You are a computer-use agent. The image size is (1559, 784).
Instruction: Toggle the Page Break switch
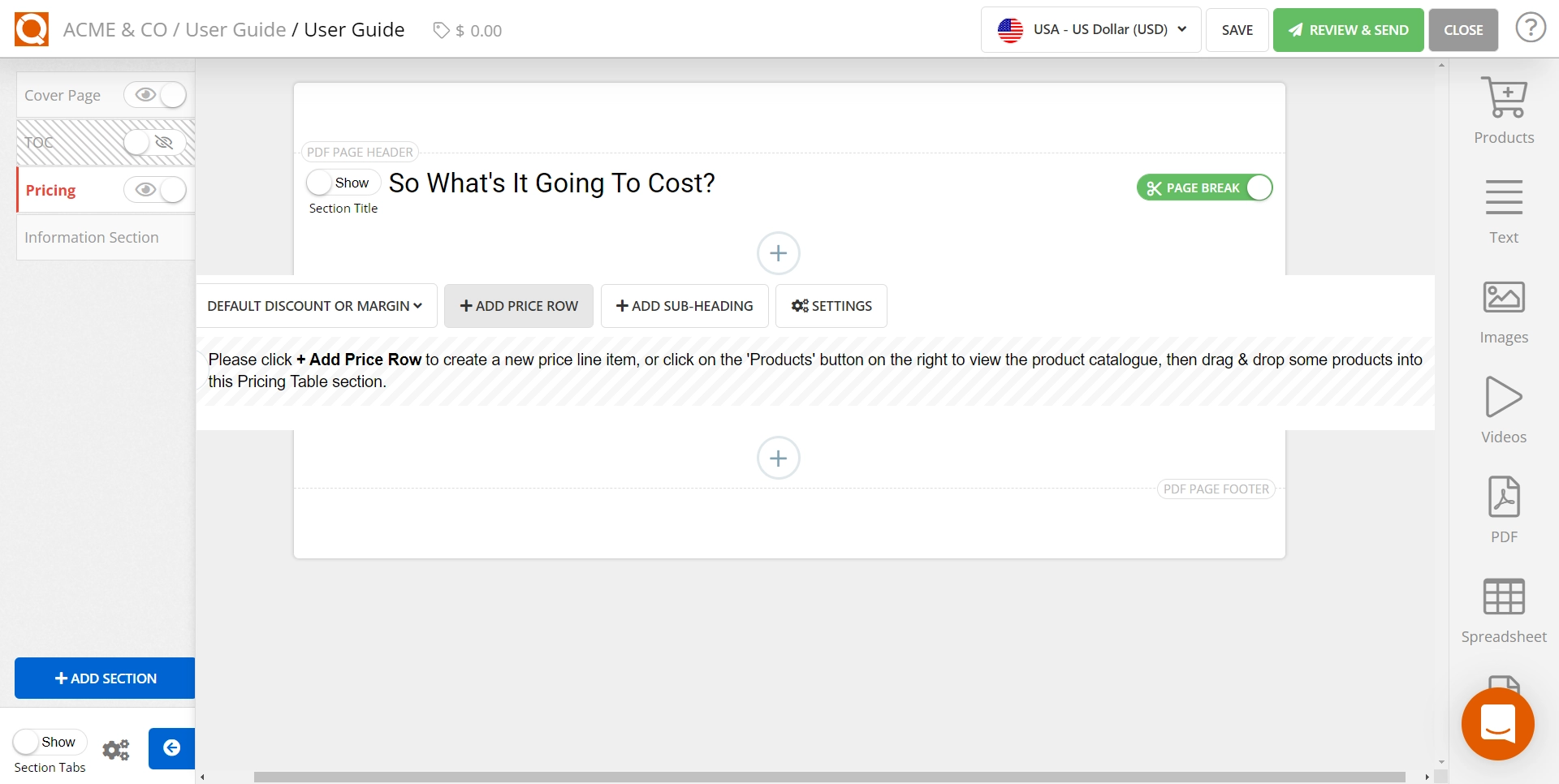1204,187
